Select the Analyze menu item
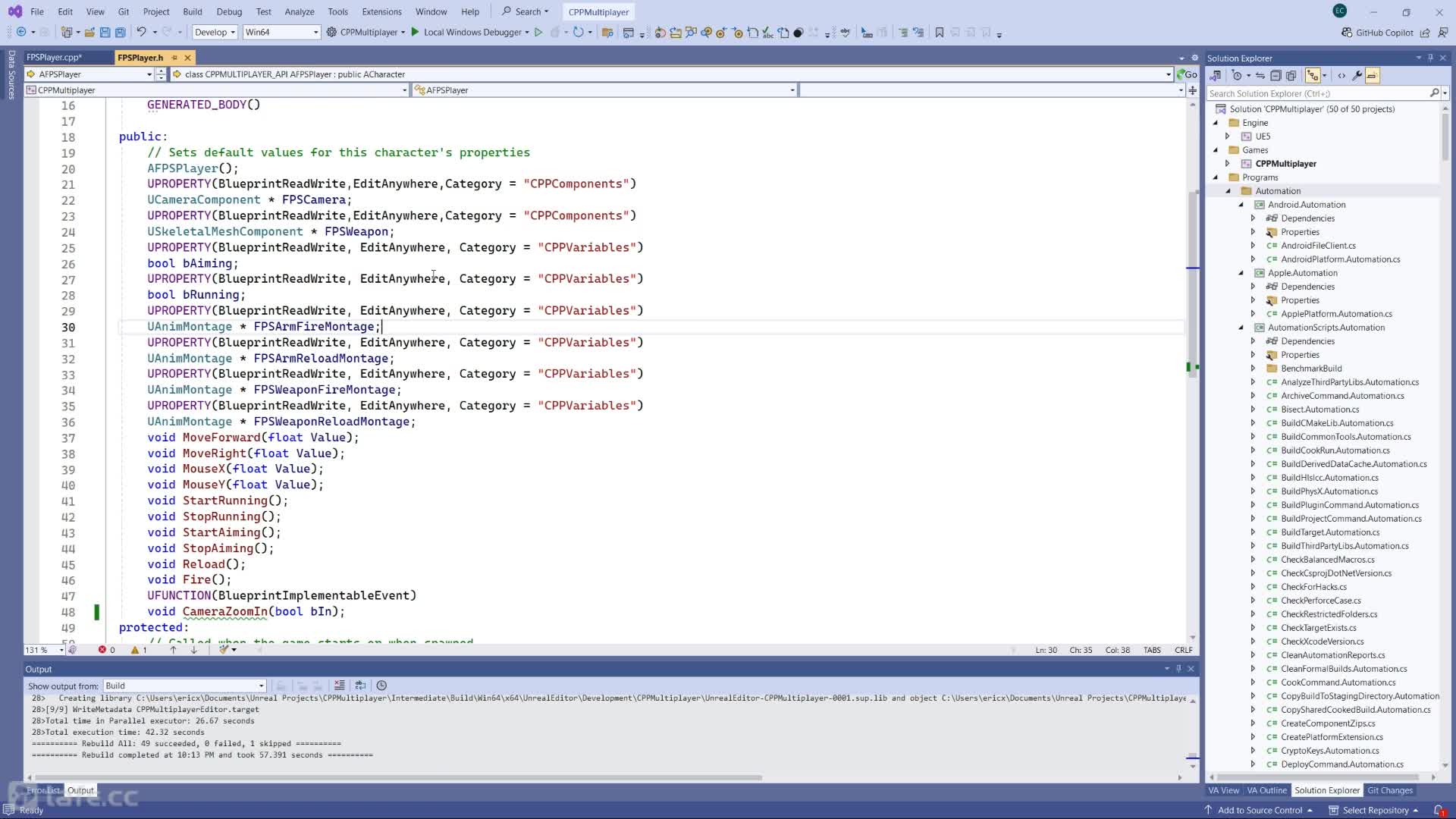 (299, 11)
